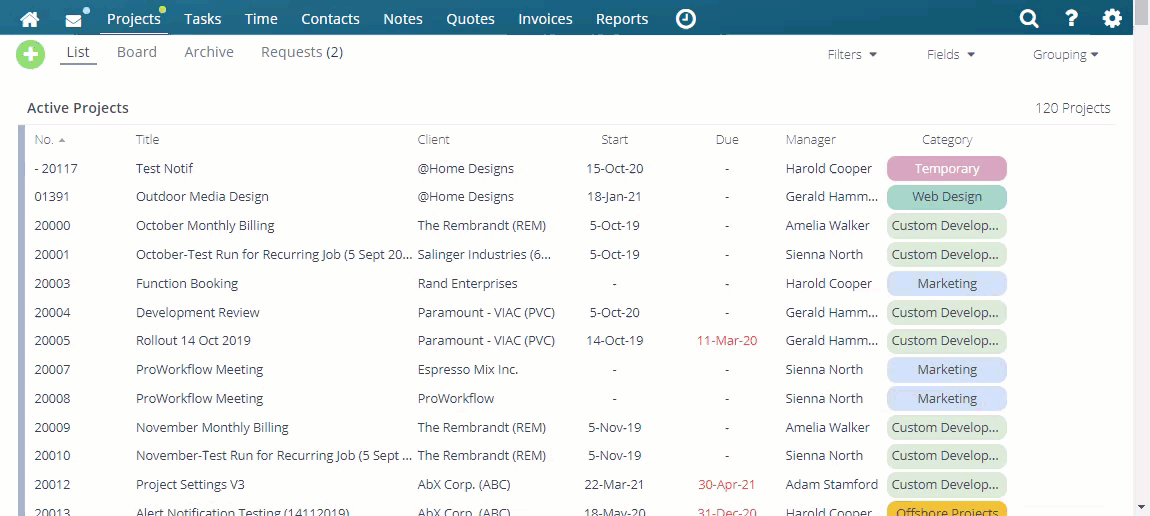Open the Function Booking project
The height and width of the screenshot is (516, 1150).
point(187,284)
